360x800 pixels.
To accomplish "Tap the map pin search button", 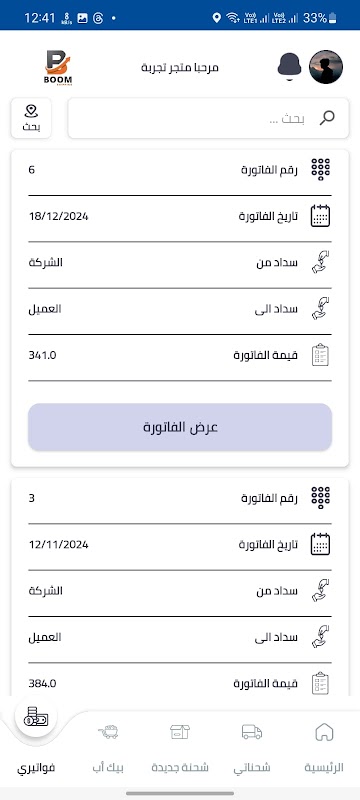I will (31, 118).
